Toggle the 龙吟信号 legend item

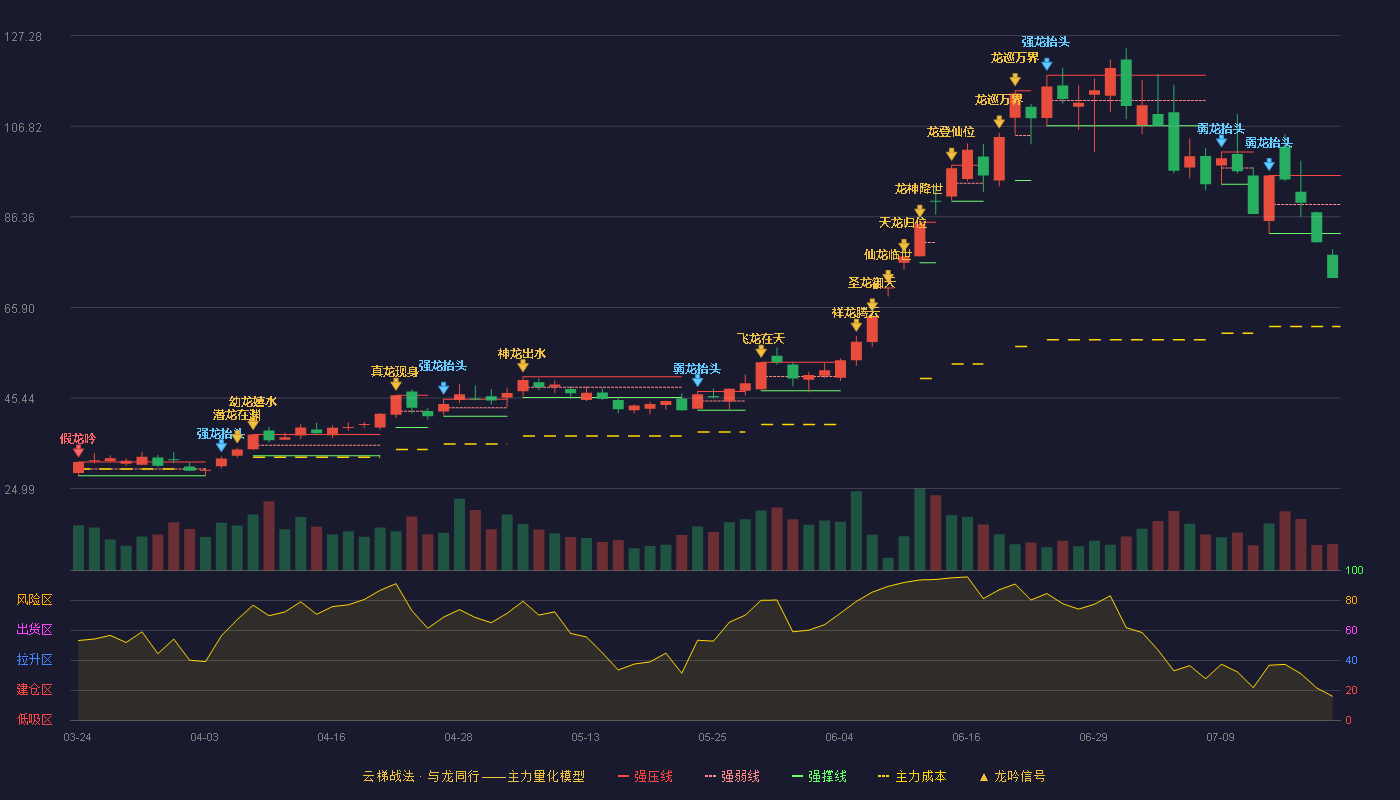[x=1012, y=776]
